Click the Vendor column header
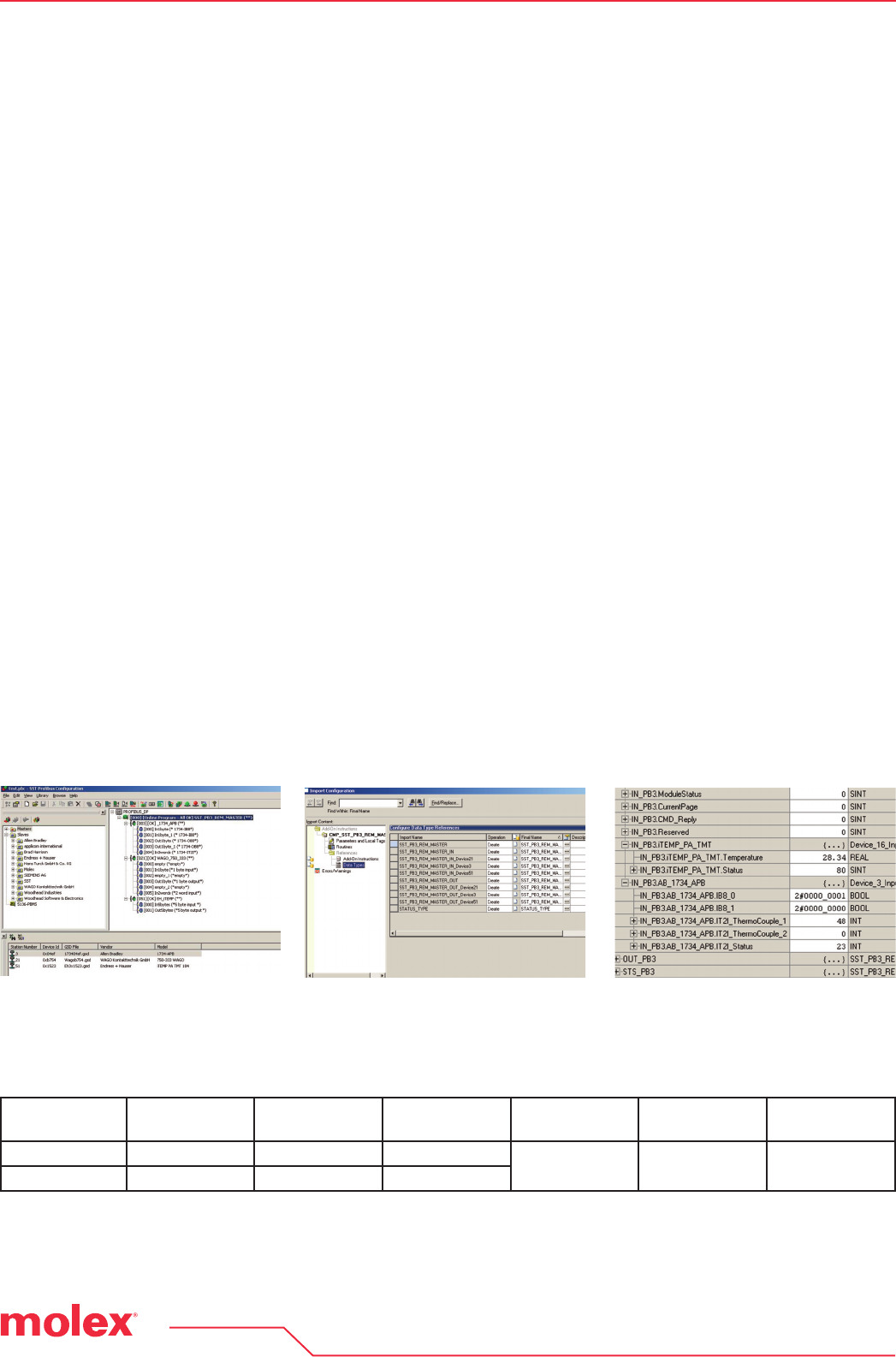 coord(126,947)
